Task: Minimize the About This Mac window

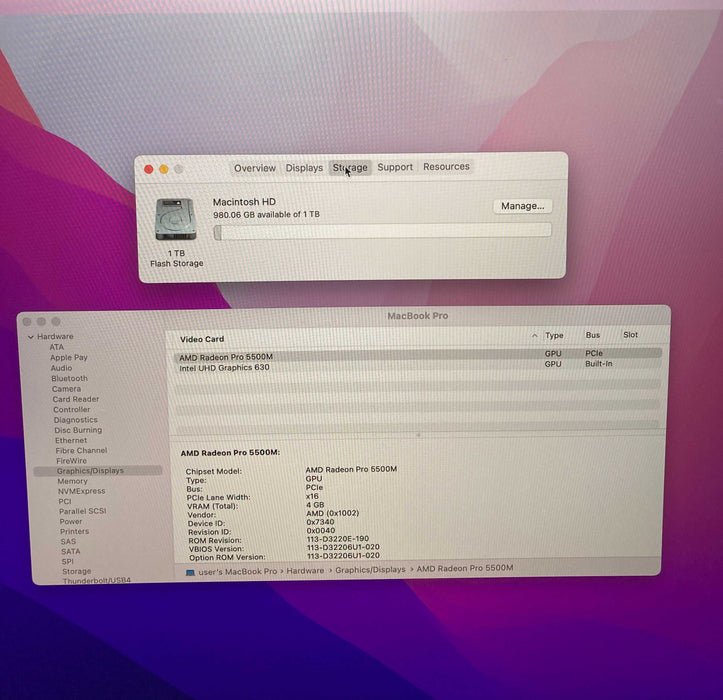Action: [x=164, y=169]
